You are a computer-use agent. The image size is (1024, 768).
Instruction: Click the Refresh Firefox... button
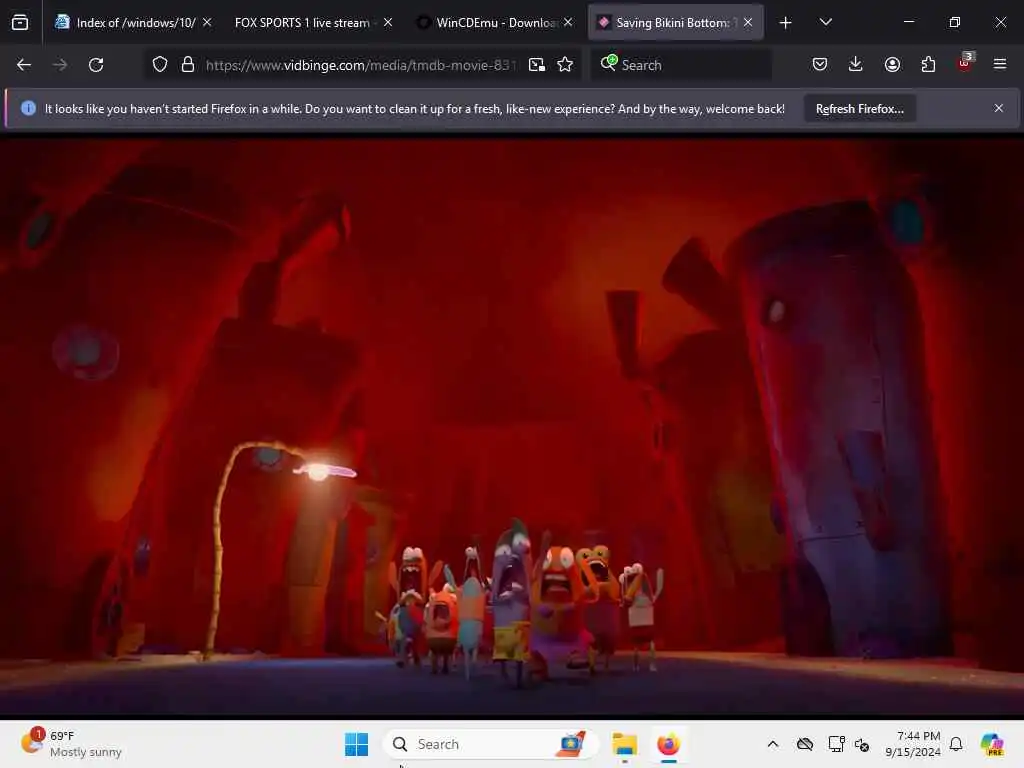coord(859,108)
